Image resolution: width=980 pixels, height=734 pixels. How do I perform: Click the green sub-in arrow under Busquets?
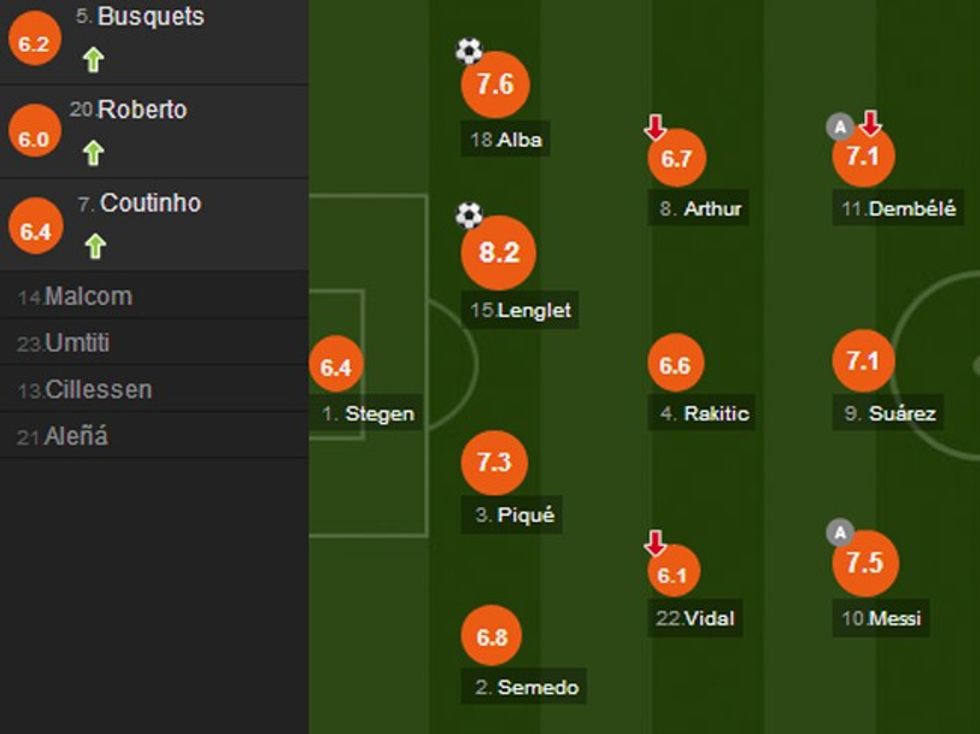click(93, 60)
